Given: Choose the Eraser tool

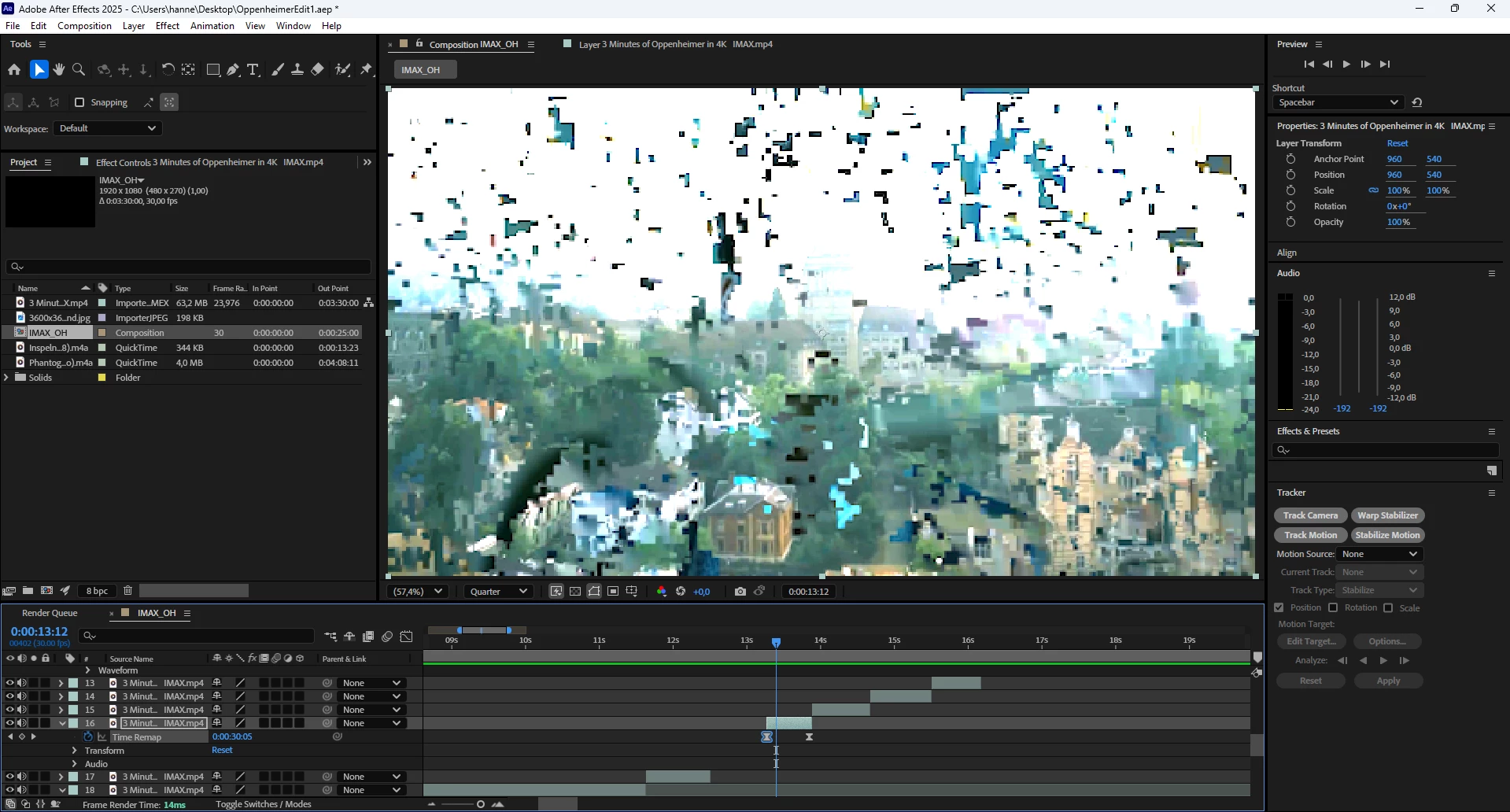Looking at the screenshot, I should click(x=318, y=70).
